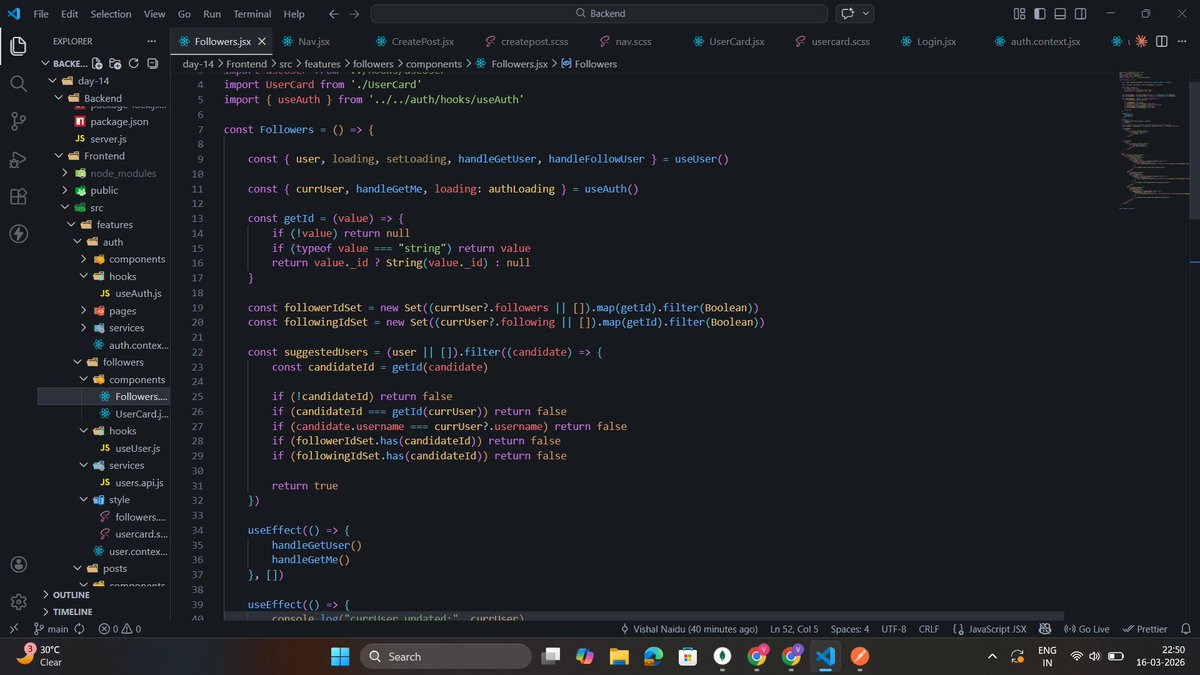
Task: Click the Refresh Explorer icon
Action: pos(133,63)
